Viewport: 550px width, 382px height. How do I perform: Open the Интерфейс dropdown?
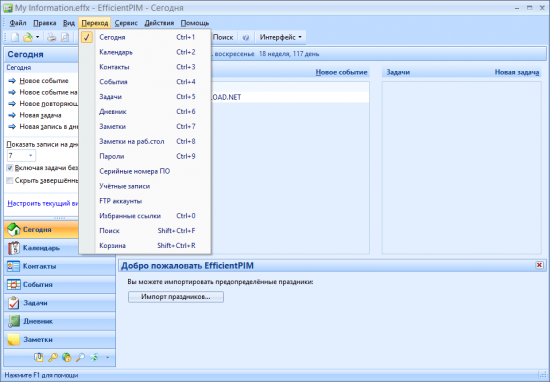click(281, 37)
